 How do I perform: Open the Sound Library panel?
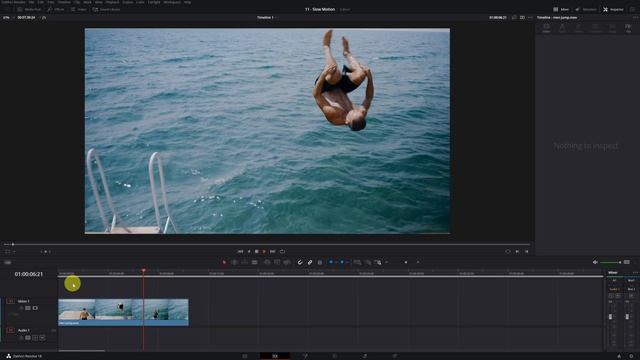point(107,9)
